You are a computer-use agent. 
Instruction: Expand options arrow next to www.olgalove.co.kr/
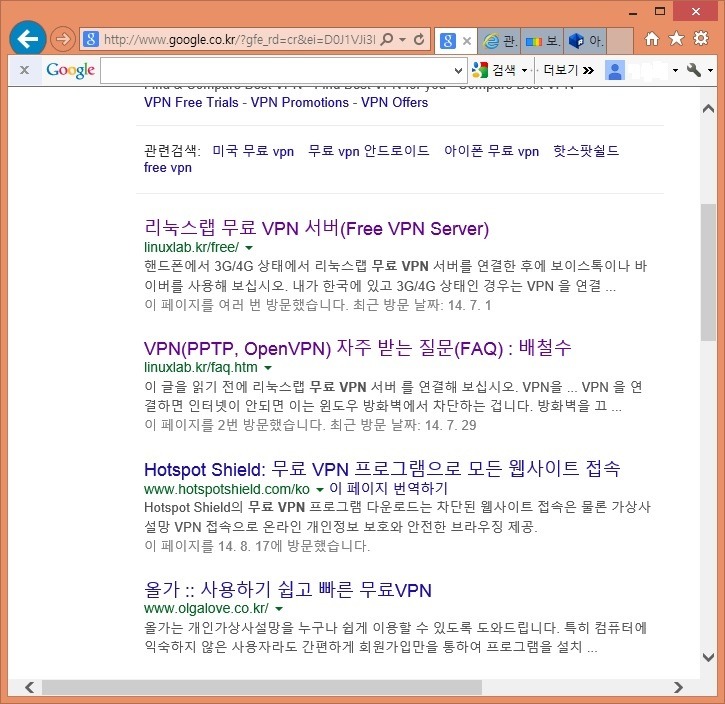click(279, 609)
